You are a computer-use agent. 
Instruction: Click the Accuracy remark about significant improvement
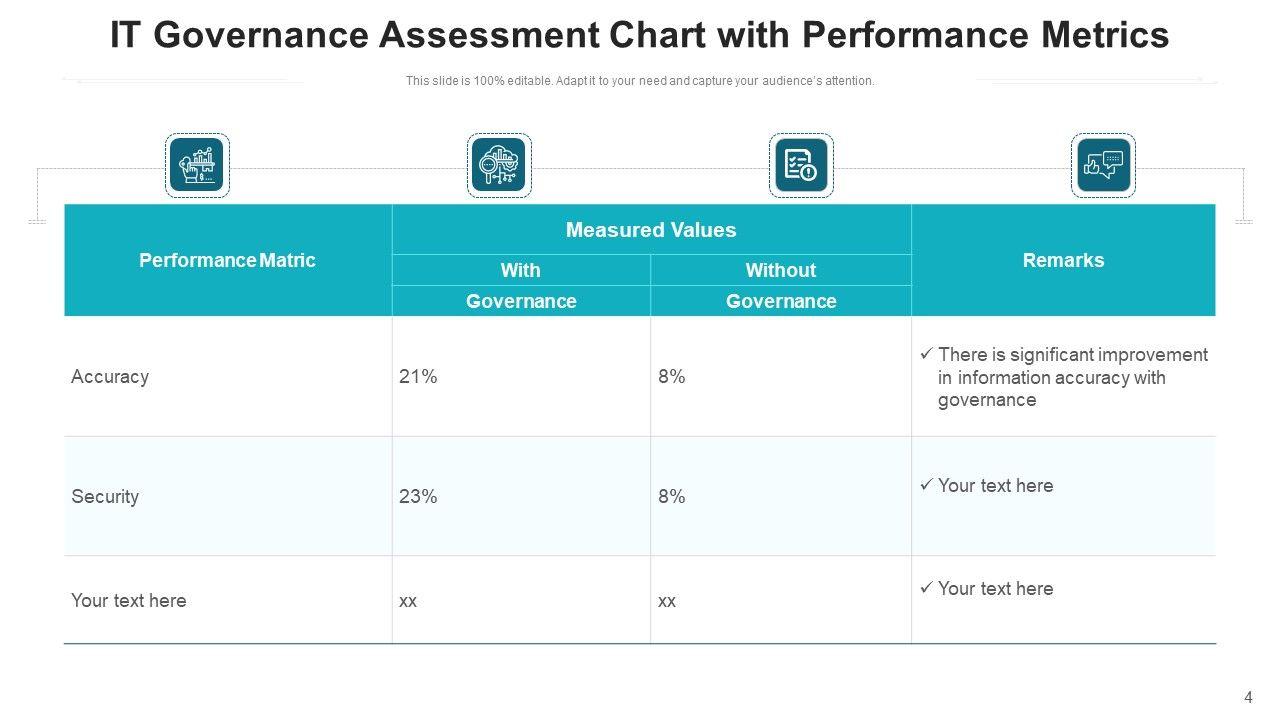click(x=1072, y=378)
